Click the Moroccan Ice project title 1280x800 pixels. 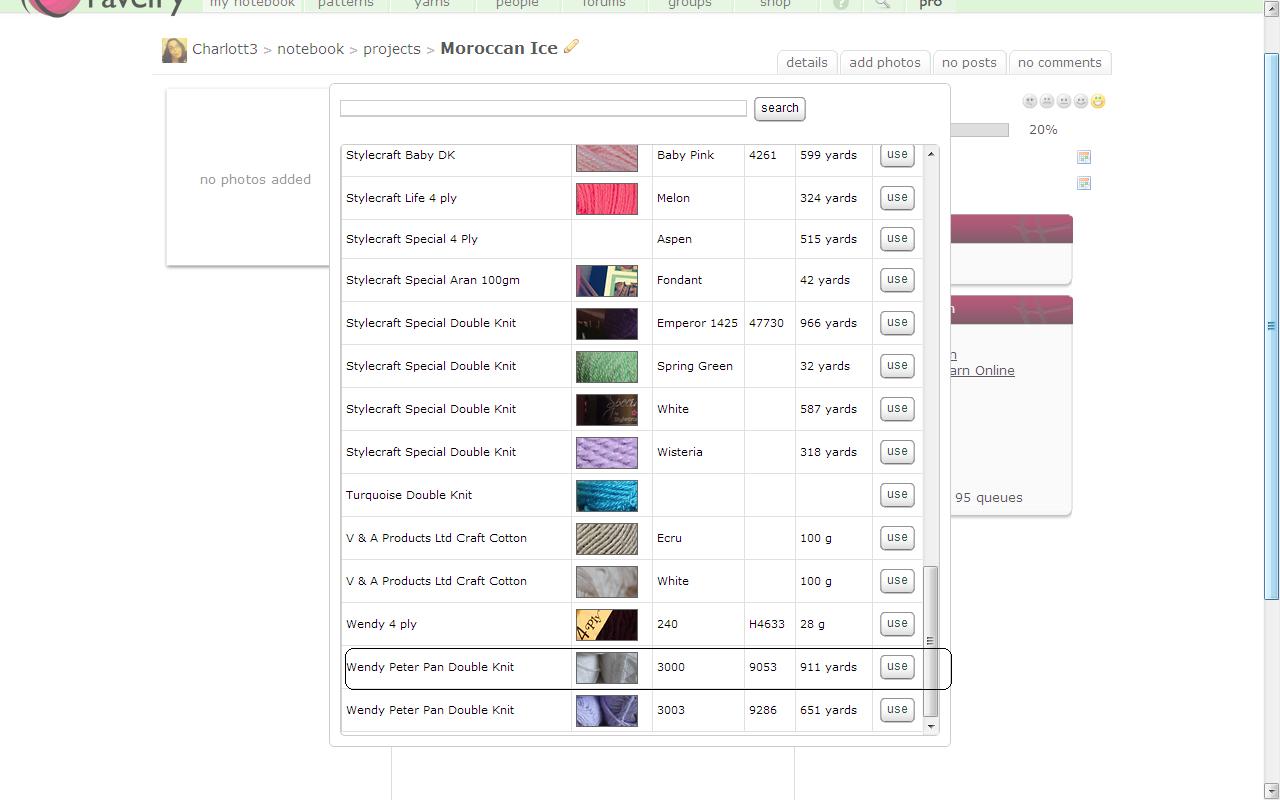499,48
